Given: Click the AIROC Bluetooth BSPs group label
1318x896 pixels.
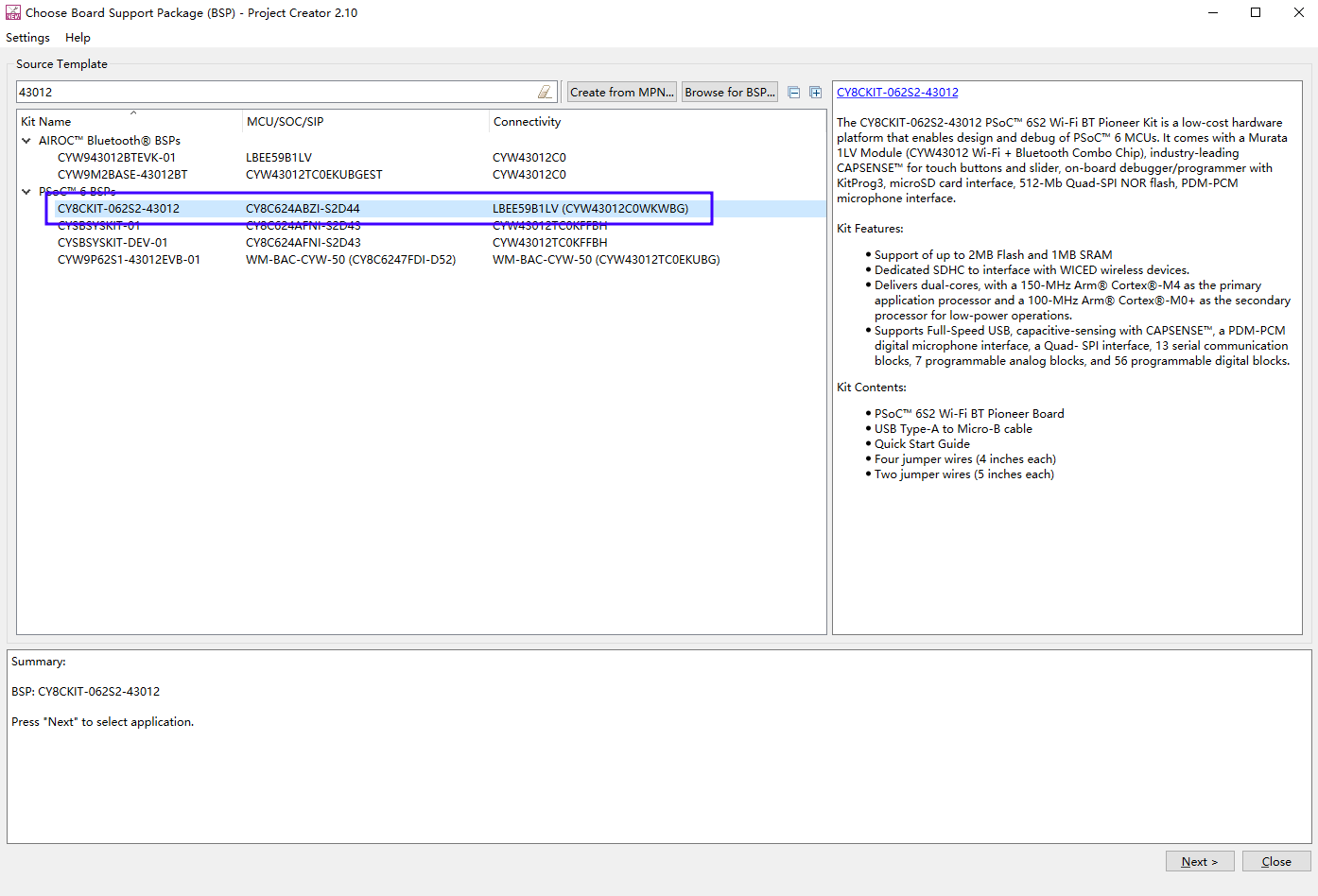Looking at the screenshot, I should (x=110, y=140).
